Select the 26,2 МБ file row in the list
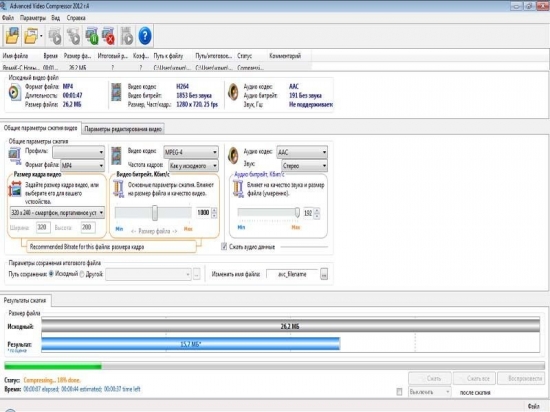The width and height of the screenshot is (550, 412). (156, 67)
